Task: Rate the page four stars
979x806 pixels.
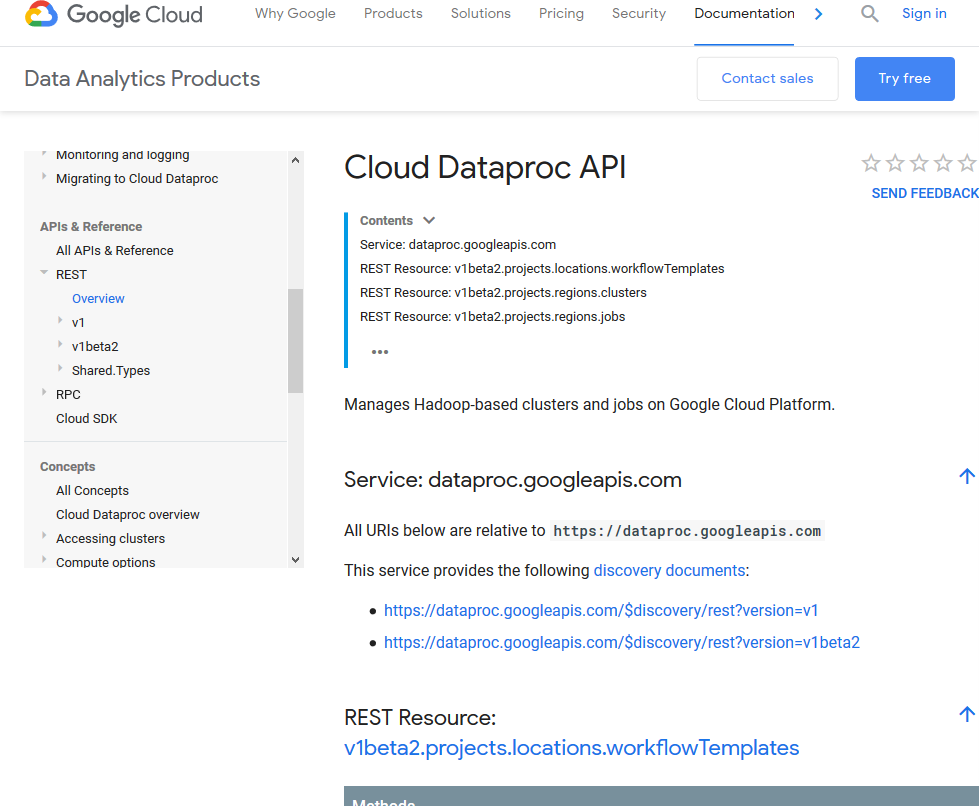Action: click(943, 163)
